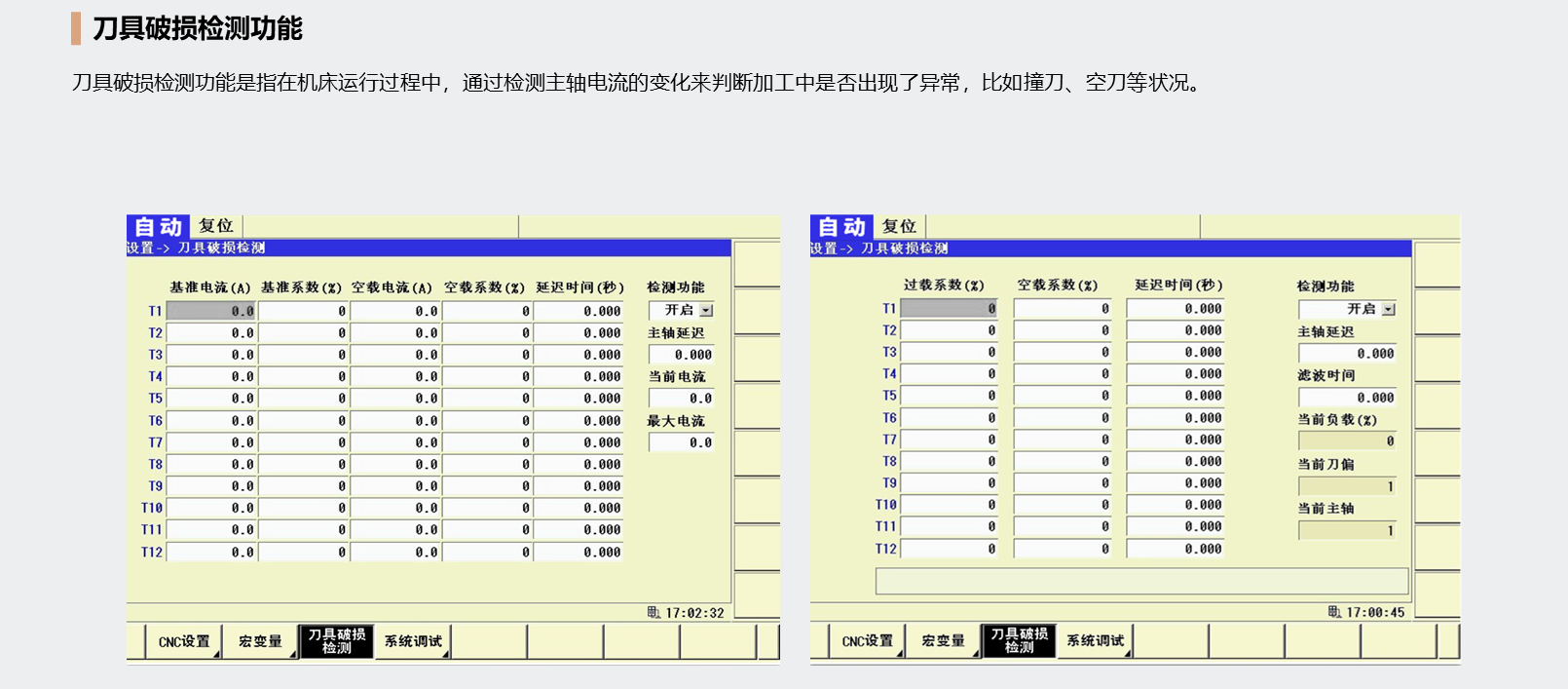Click 主轴延迟 value field in left screen

682,355
